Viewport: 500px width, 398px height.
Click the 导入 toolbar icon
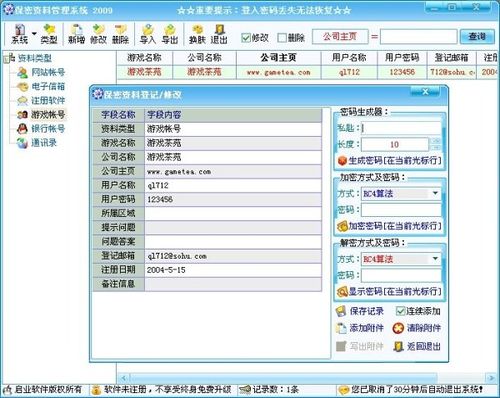148,34
